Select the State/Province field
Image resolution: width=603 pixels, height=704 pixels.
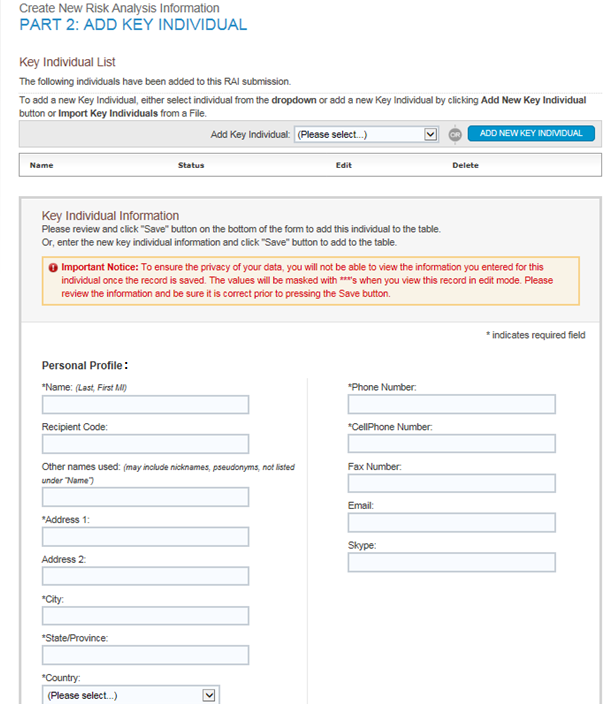tap(146, 655)
